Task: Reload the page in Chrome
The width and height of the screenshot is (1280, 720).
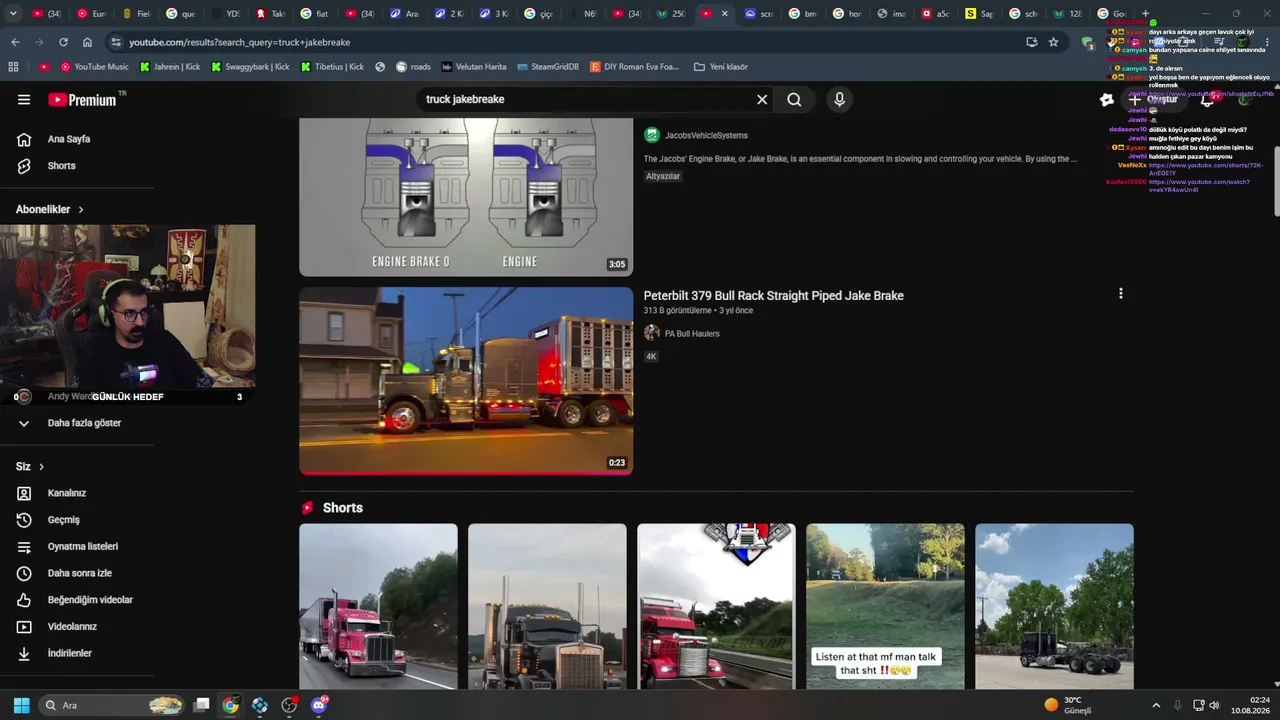Action: 63,42
